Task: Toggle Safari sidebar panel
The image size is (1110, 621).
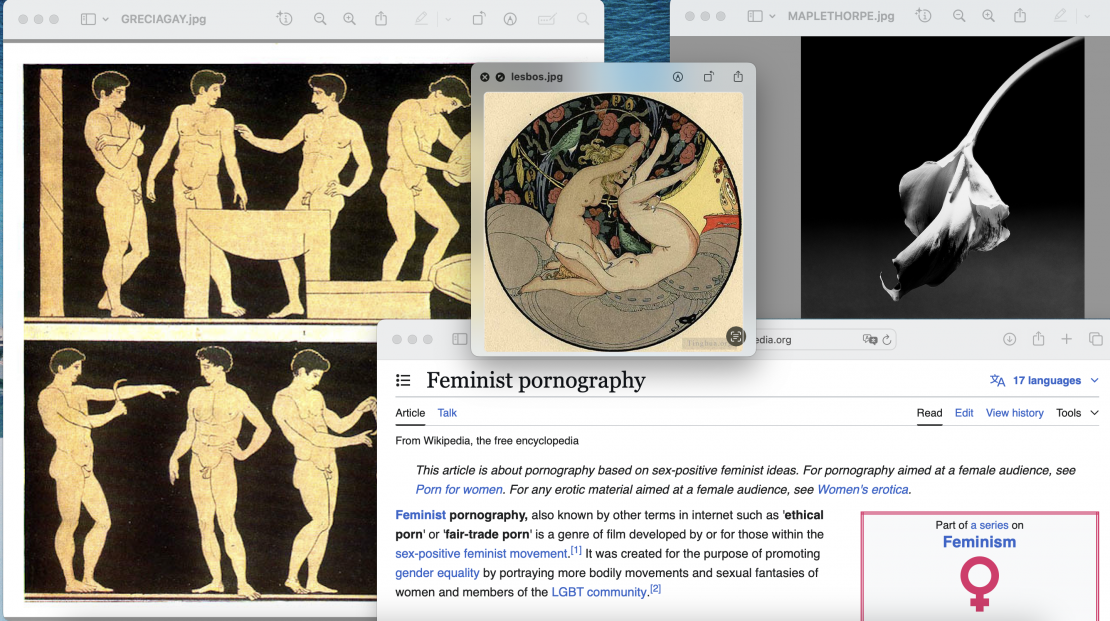Action: click(x=459, y=339)
